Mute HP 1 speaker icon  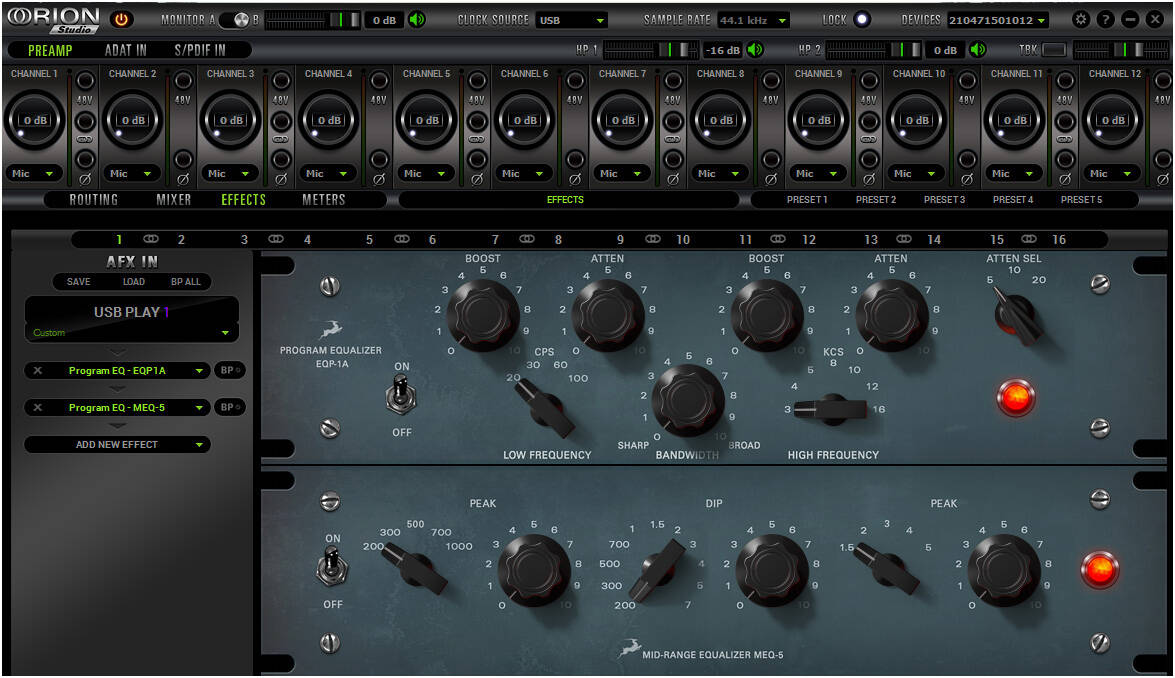point(755,49)
